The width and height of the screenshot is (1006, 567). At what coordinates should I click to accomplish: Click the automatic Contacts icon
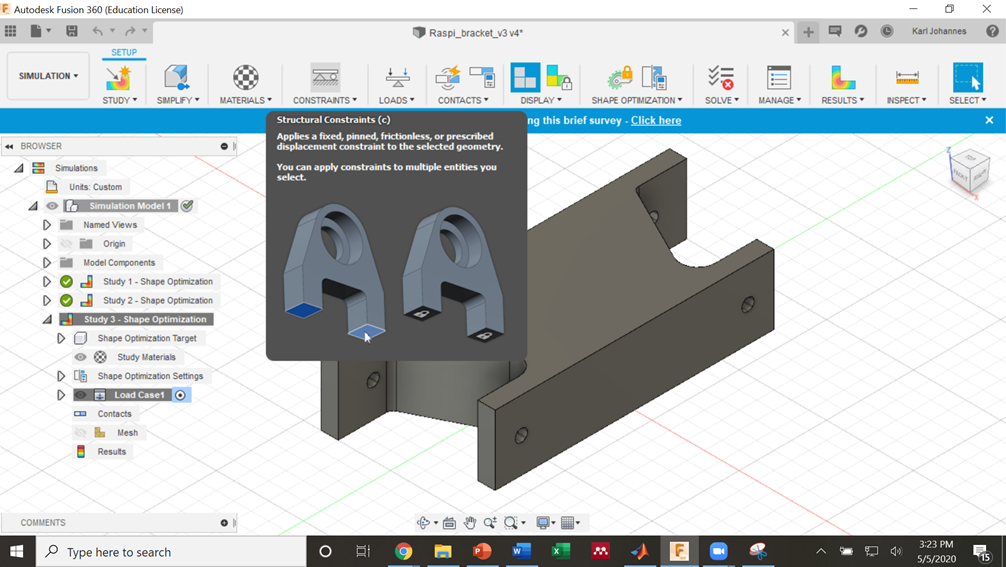tap(448, 78)
